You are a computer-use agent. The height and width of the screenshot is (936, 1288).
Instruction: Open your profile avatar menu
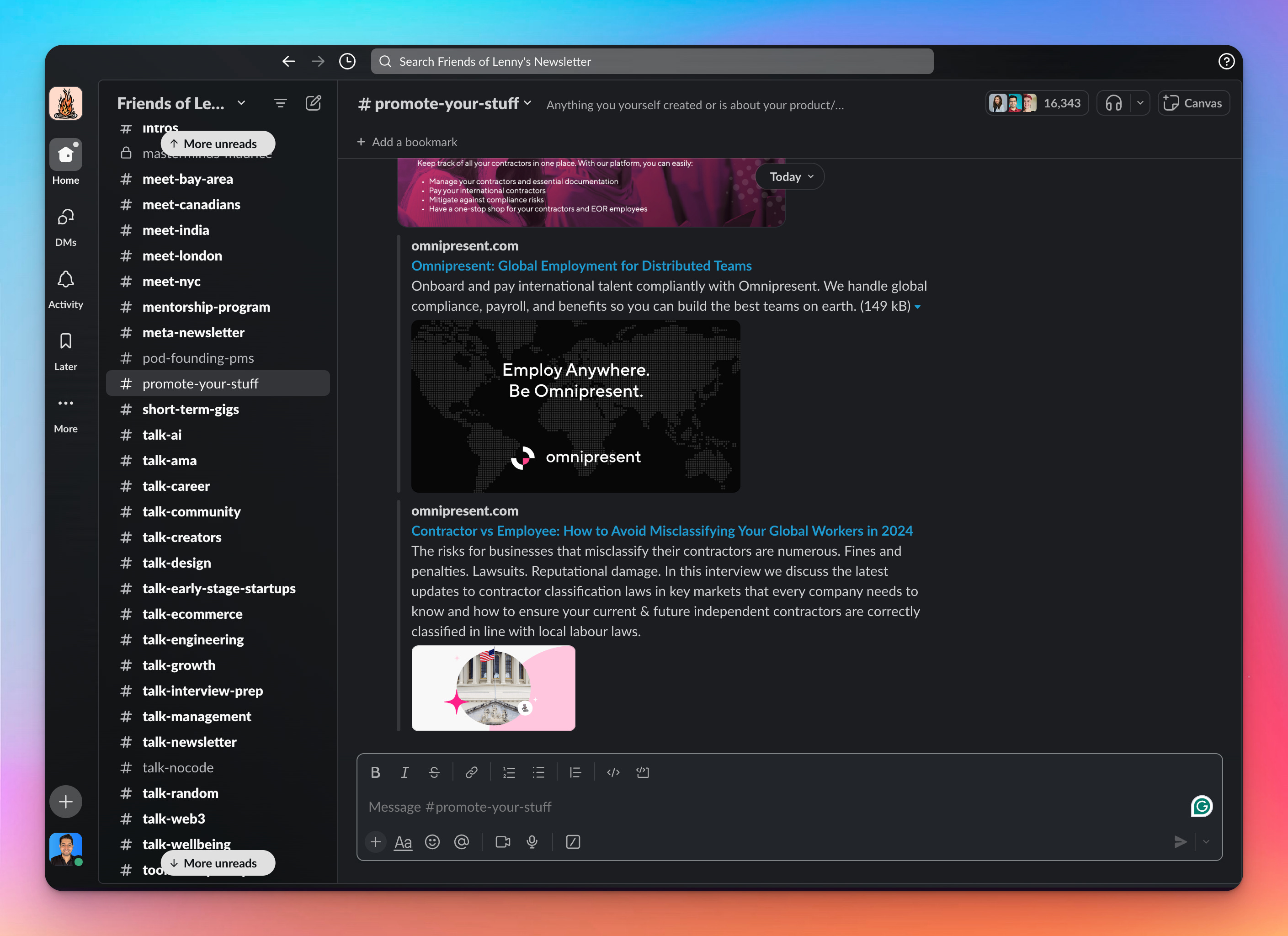[x=66, y=849]
